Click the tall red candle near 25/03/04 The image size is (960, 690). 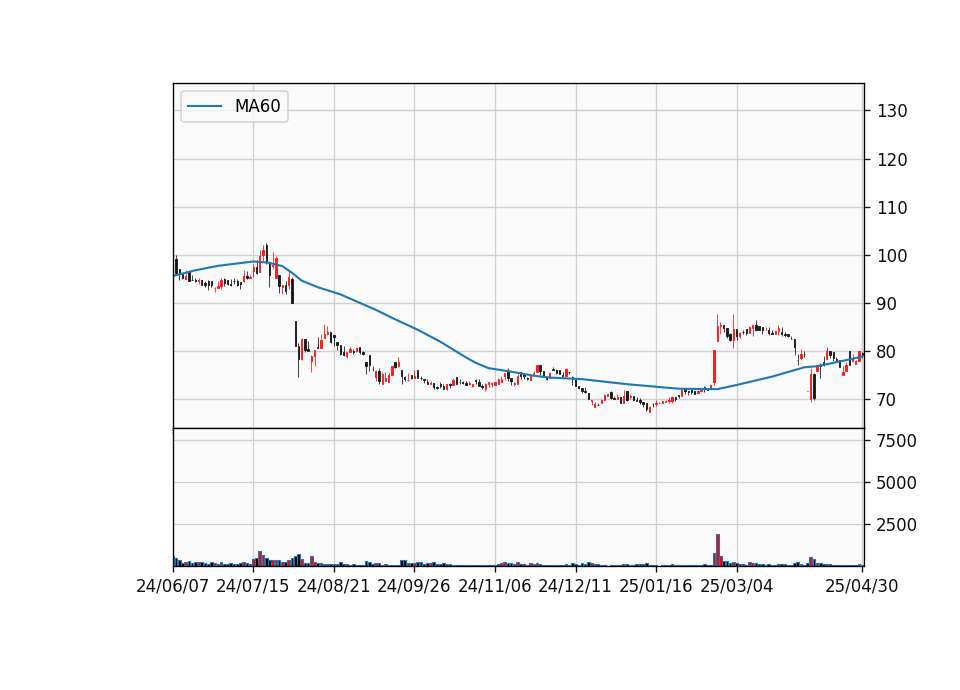tap(714, 367)
